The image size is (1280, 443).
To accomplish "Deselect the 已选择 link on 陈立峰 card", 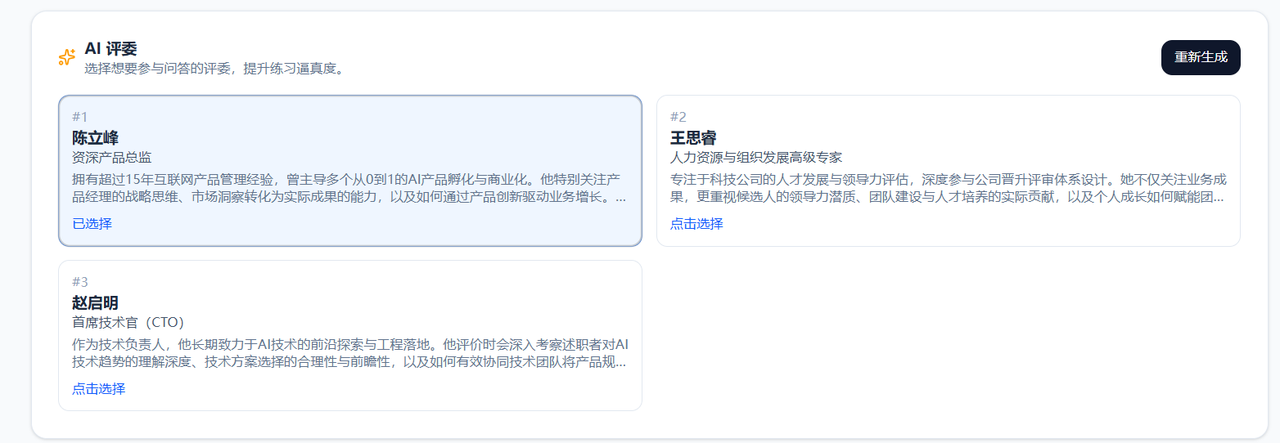I will [92, 223].
